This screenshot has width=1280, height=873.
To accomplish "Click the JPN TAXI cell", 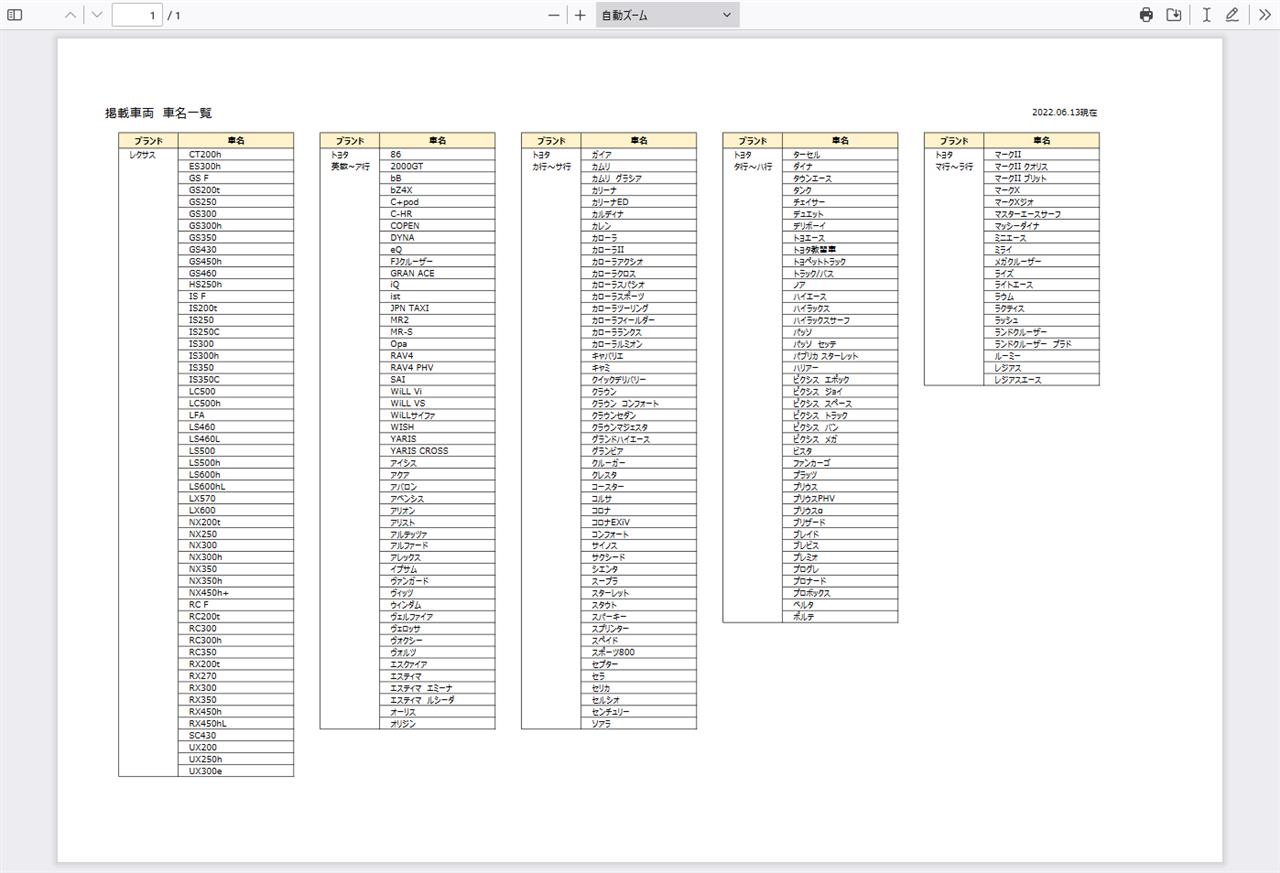I will (437, 308).
